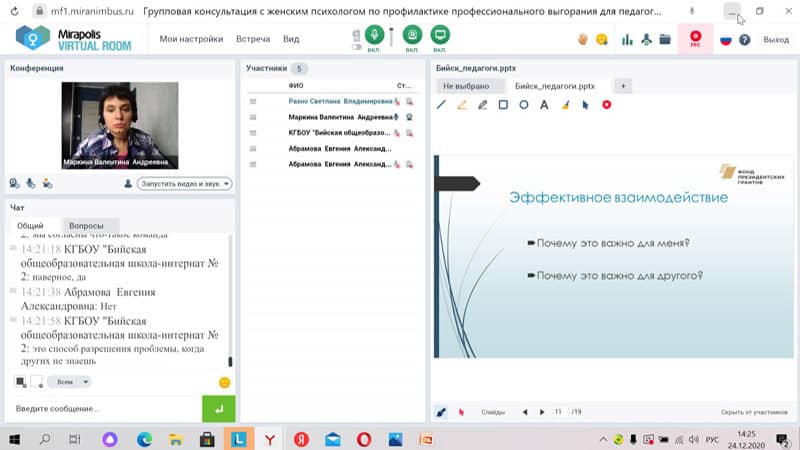Viewport: 800px width, 450px height.
Task: Switch to the Вопросы chat tab
Action: coord(86,226)
